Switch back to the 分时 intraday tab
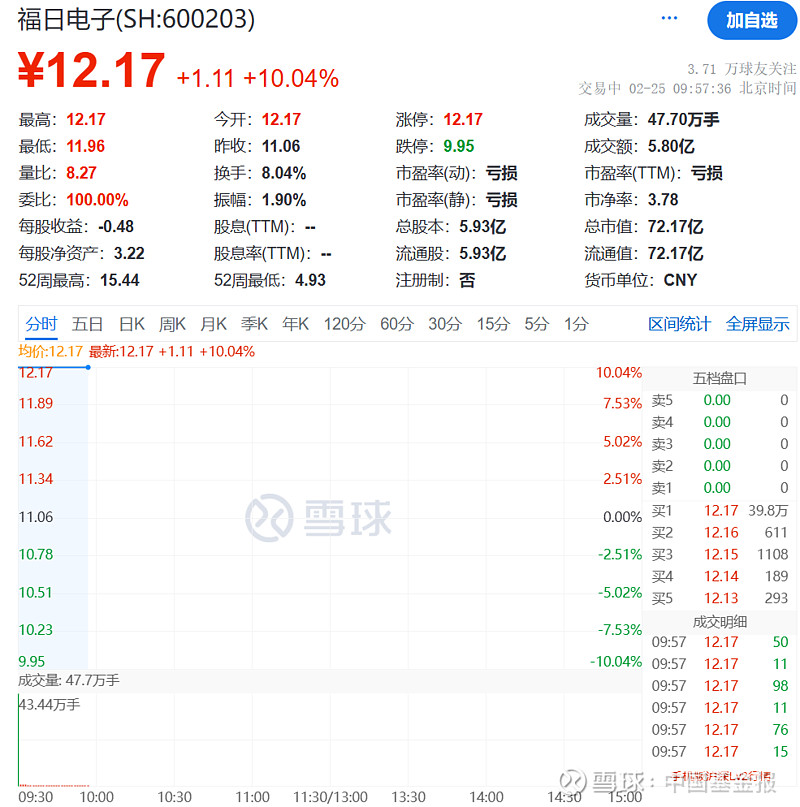 (41, 324)
